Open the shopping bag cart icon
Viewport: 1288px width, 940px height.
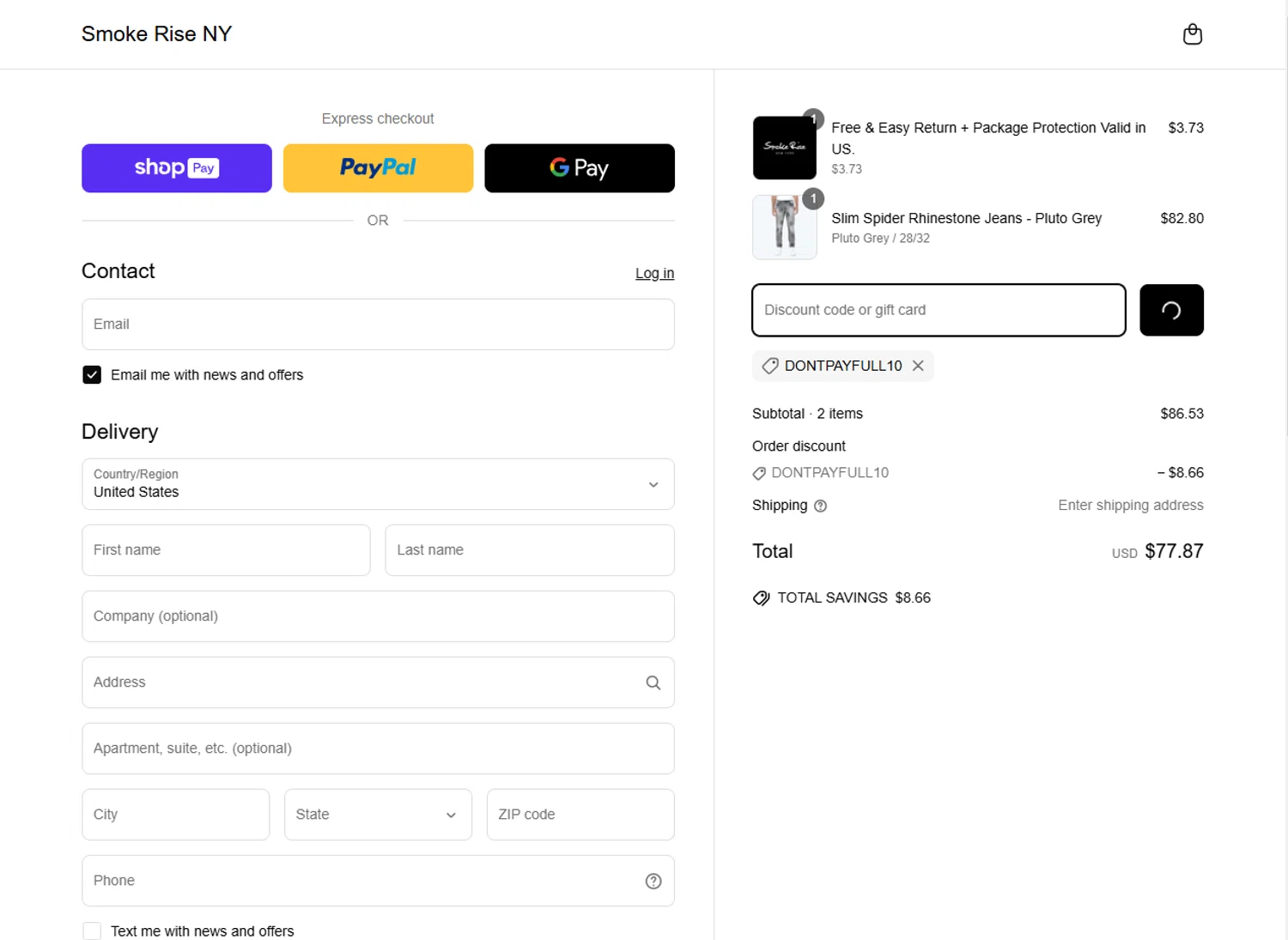click(x=1192, y=34)
